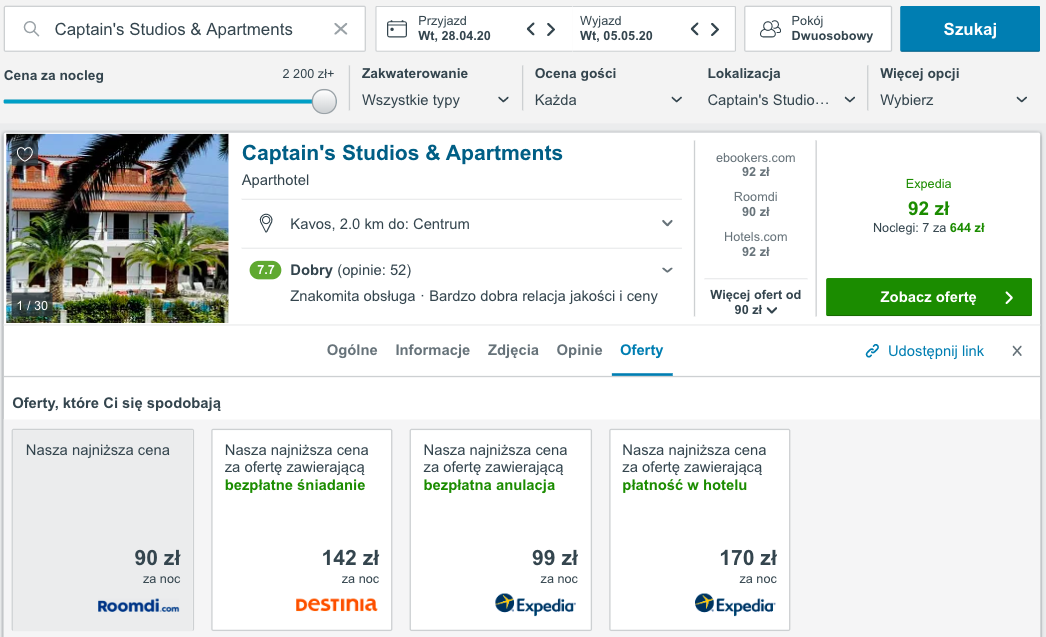Open the arrival date calendar icon
This screenshot has width=1046, height=637.
click(397, 29)
